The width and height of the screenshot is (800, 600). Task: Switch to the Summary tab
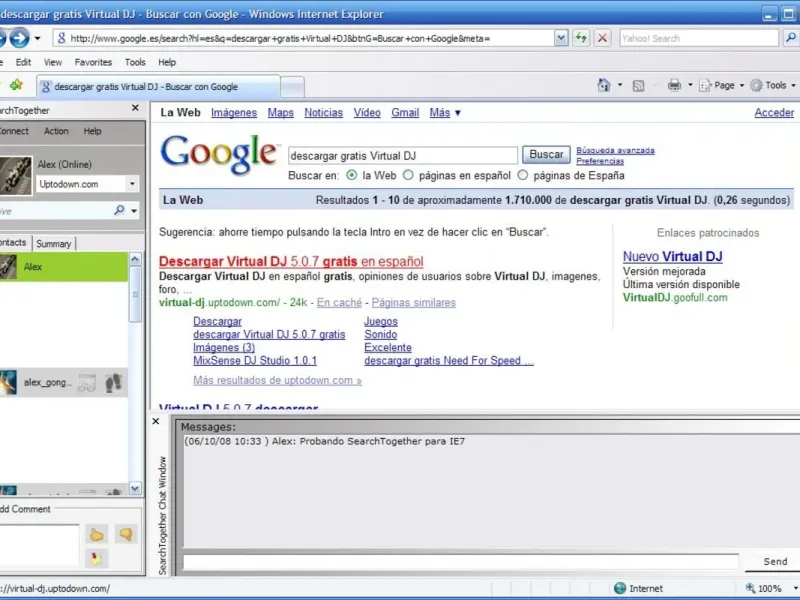54,243
